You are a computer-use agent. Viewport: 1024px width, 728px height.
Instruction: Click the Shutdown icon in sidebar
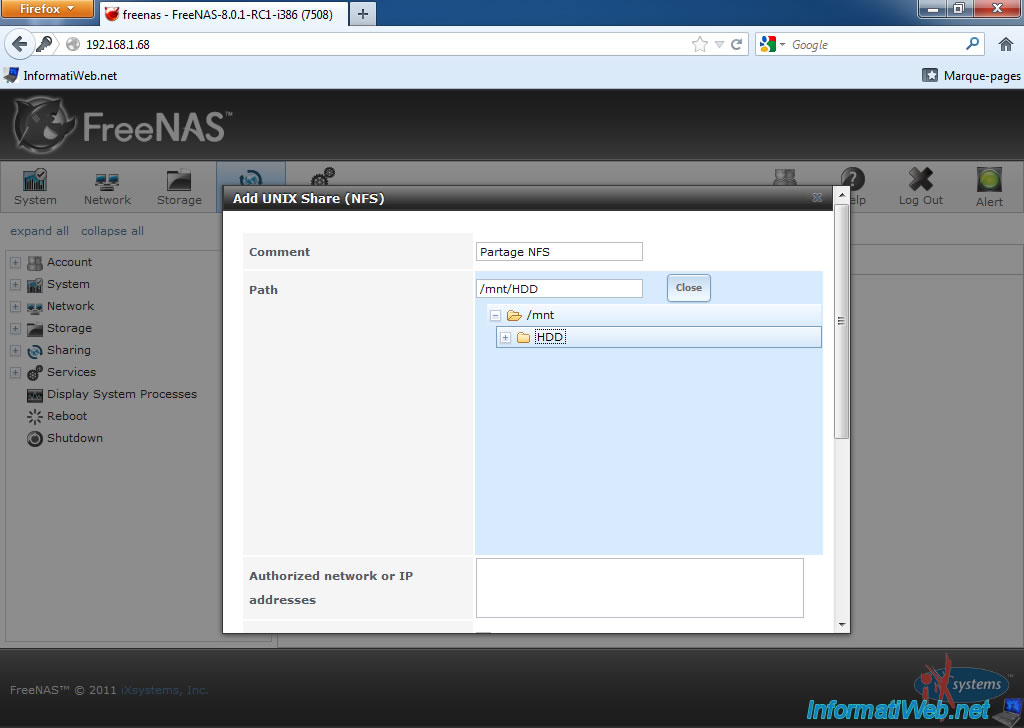coord(35,439)
